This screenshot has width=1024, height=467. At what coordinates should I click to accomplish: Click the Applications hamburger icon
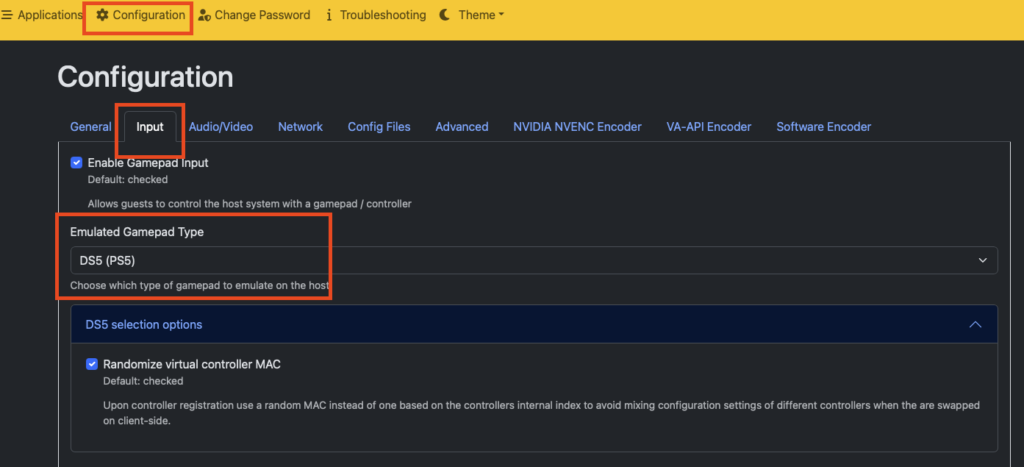coord(7,15)
